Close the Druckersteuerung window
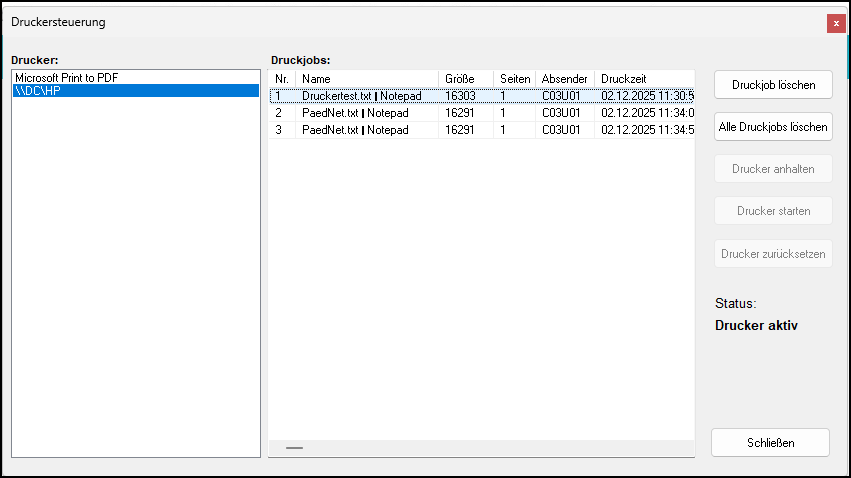Viewport: 851px width, 478px height. click(x=836, y=23)
